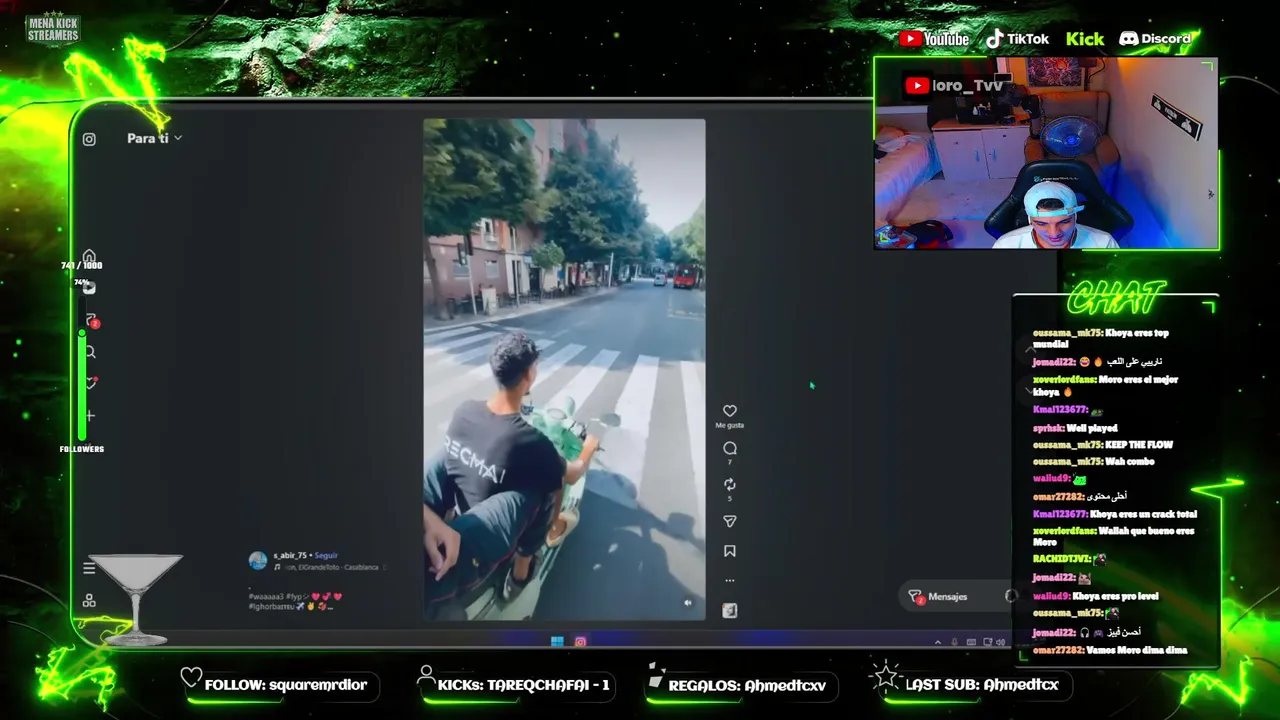Open the reel's audio thumbnail

tap(730, 610)
